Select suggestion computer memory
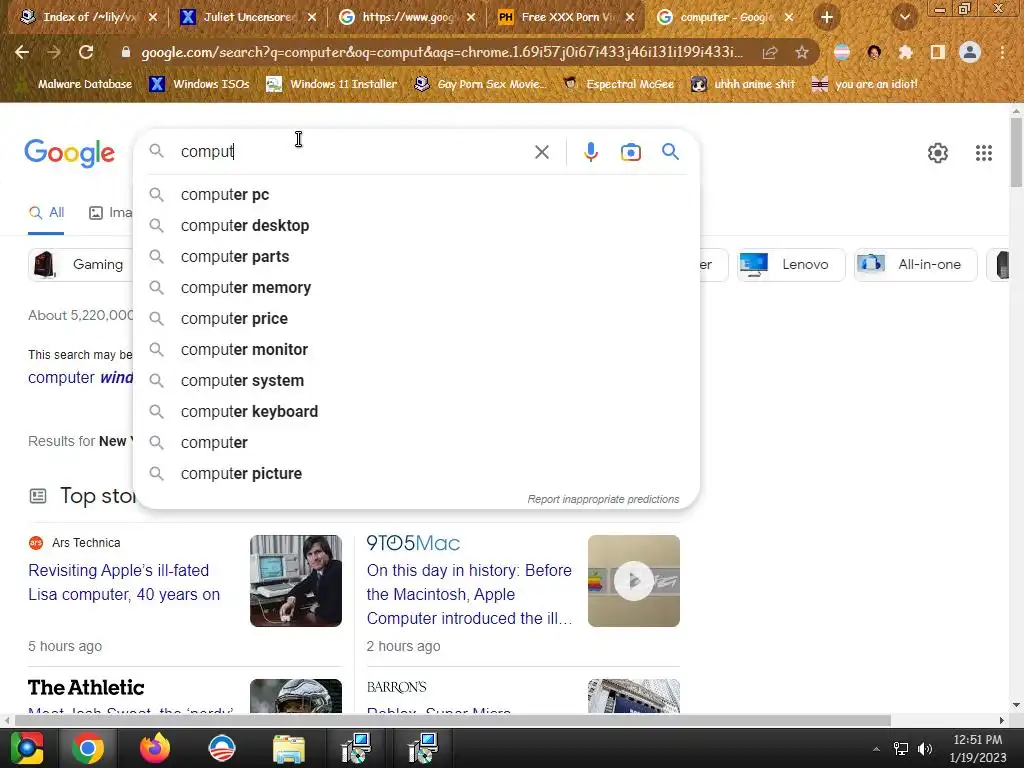Image resolution: width=1024 pixels, height=768 pixels. tap(416, 287)
